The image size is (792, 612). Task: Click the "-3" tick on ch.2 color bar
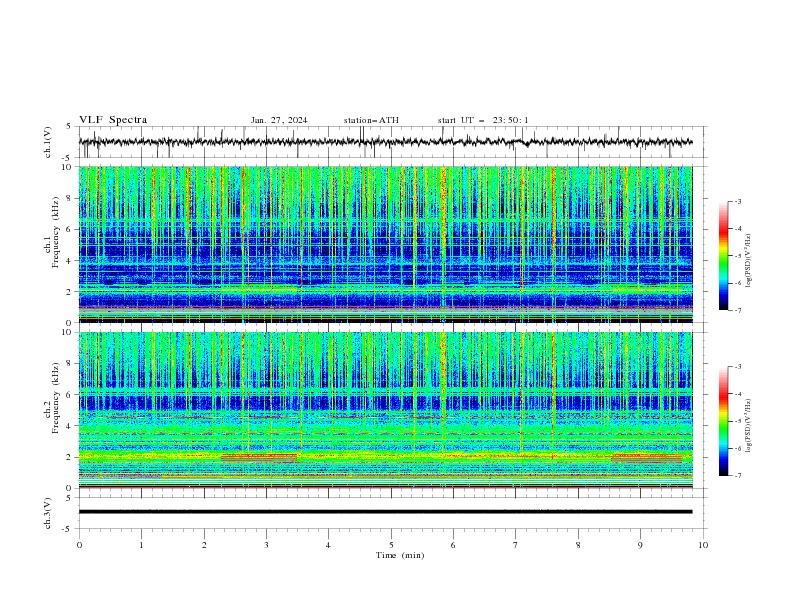(738, 367)
